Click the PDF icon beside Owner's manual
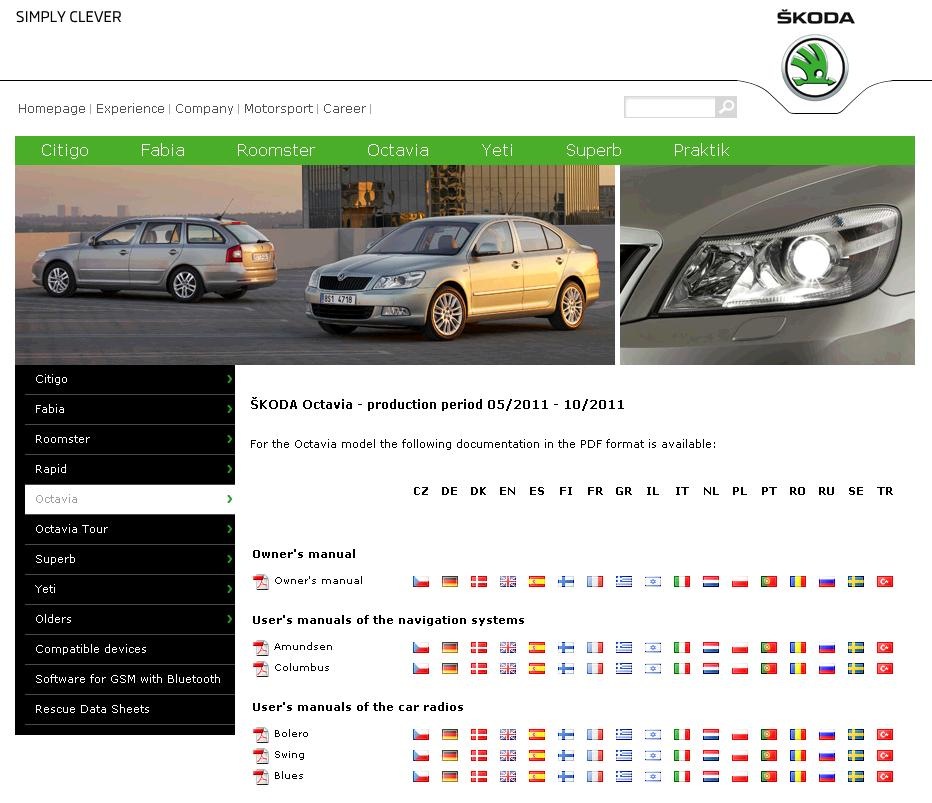Viewport: 932px width, 803px height. click(261, 582)
